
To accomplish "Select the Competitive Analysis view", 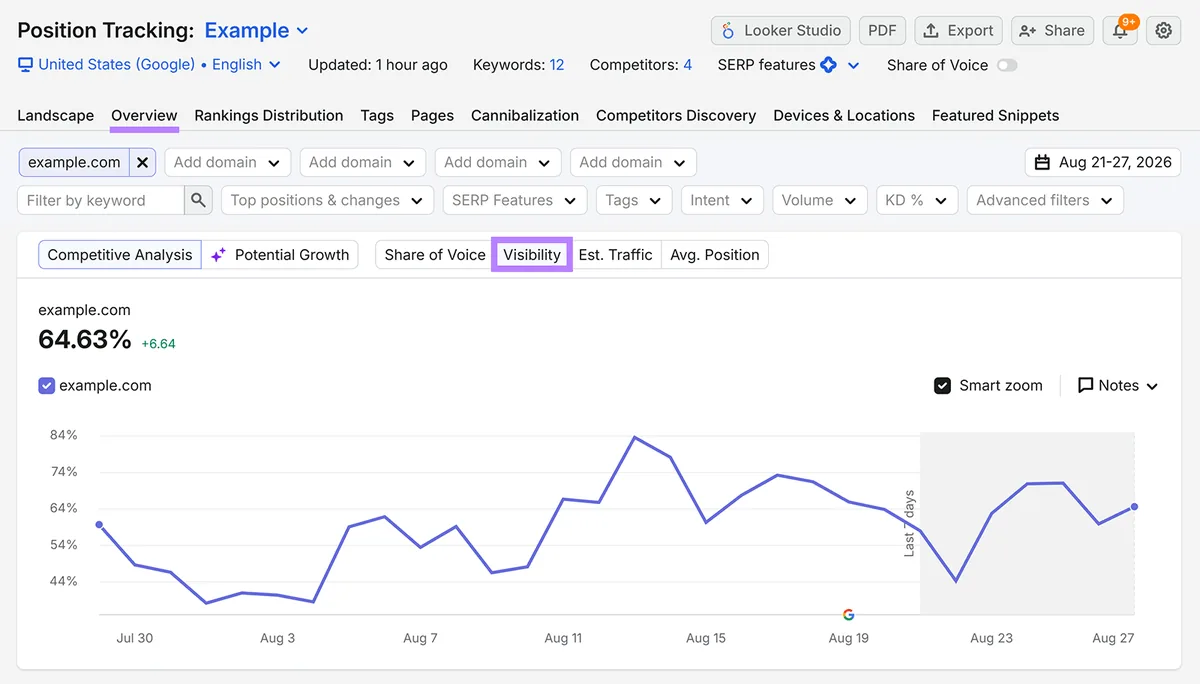I will click(120, 255).
